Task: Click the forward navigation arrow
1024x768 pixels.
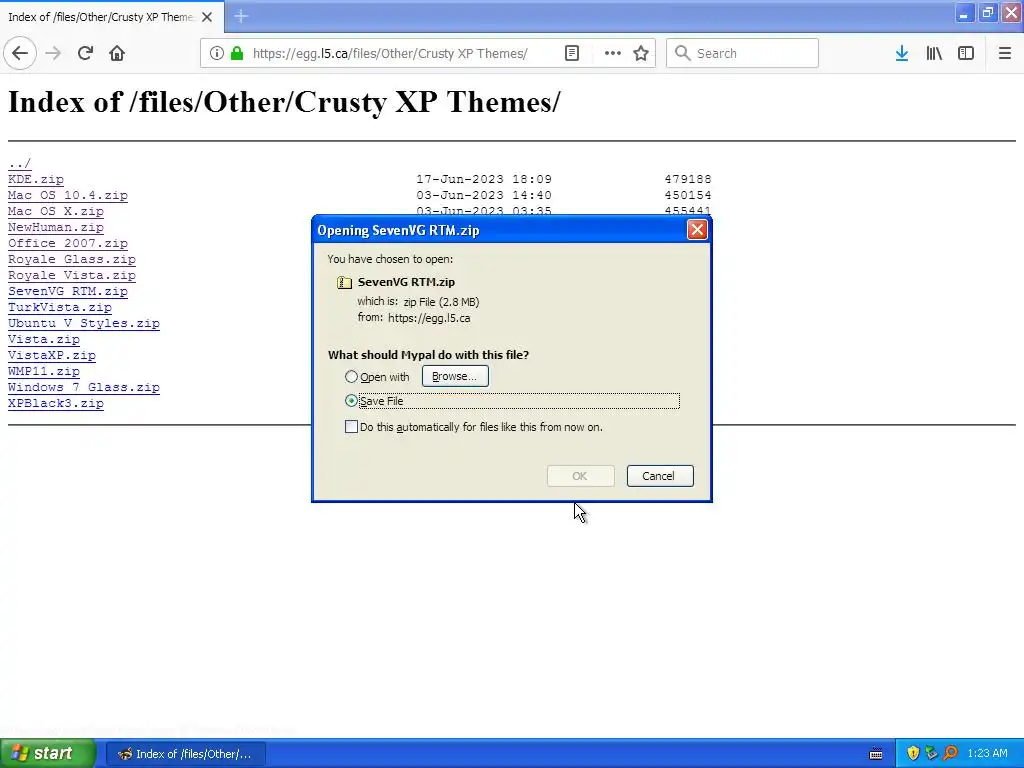Action: coord(53,53)
